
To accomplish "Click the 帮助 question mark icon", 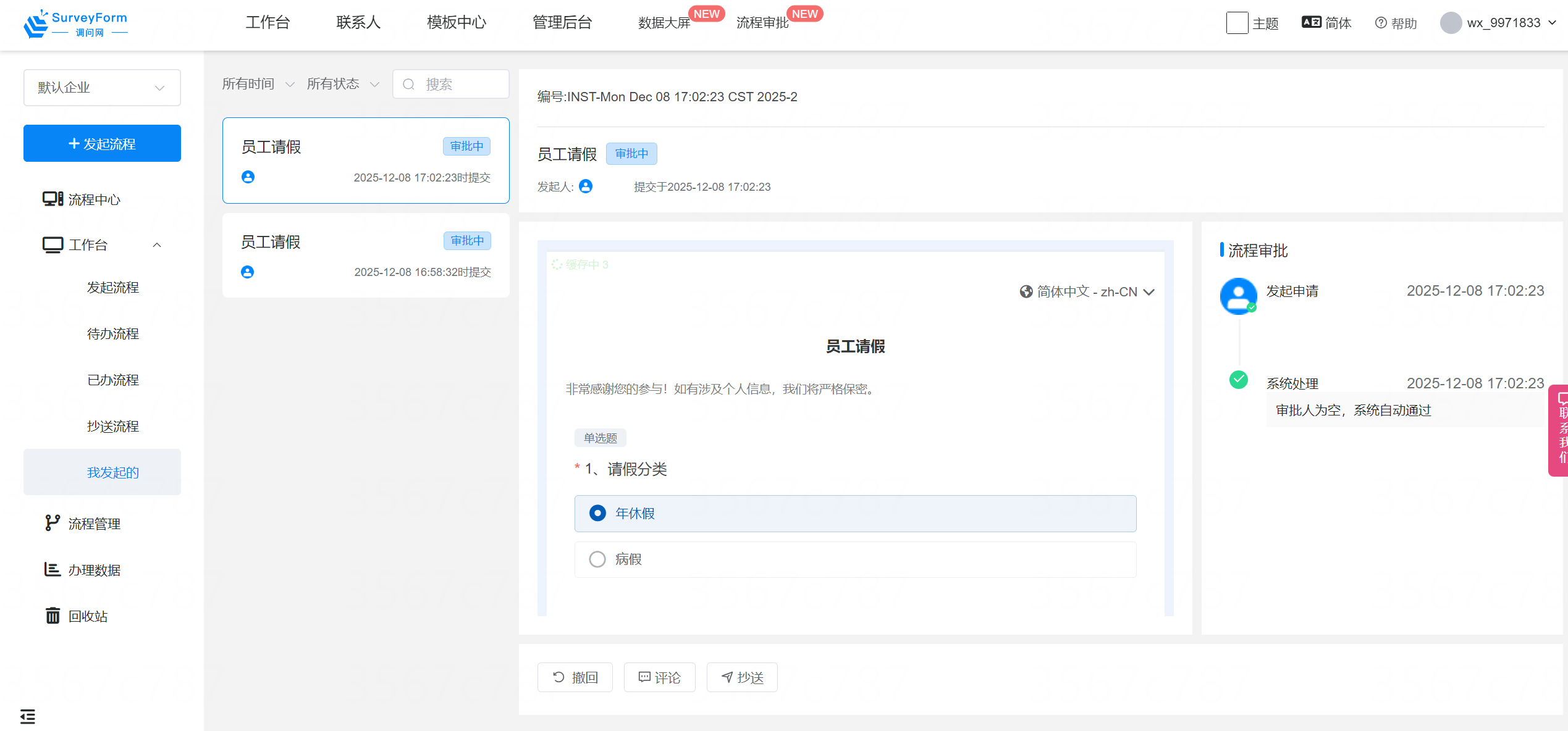I will tap(1380, 23).
